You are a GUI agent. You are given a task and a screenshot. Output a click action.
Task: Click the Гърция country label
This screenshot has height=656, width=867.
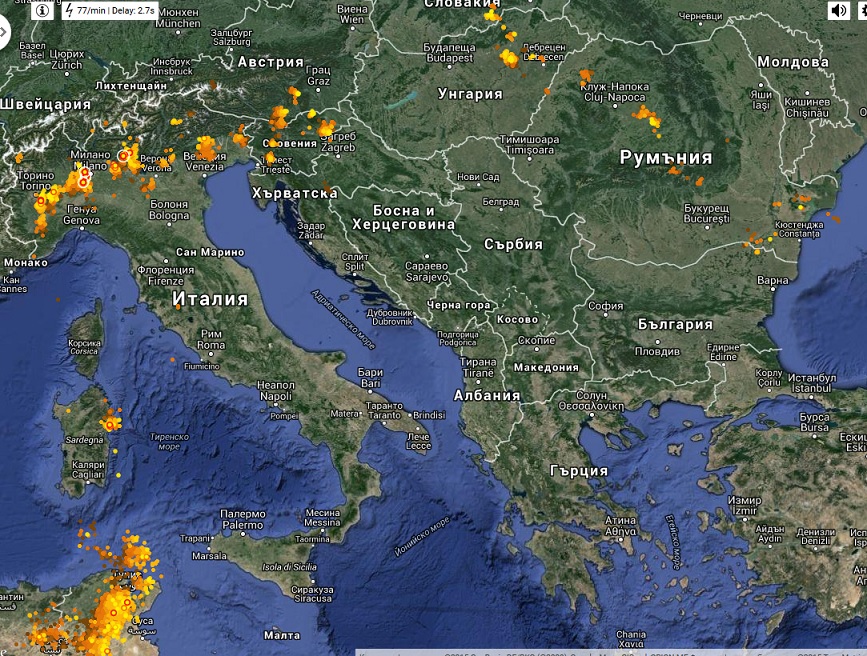coord(578,470)
